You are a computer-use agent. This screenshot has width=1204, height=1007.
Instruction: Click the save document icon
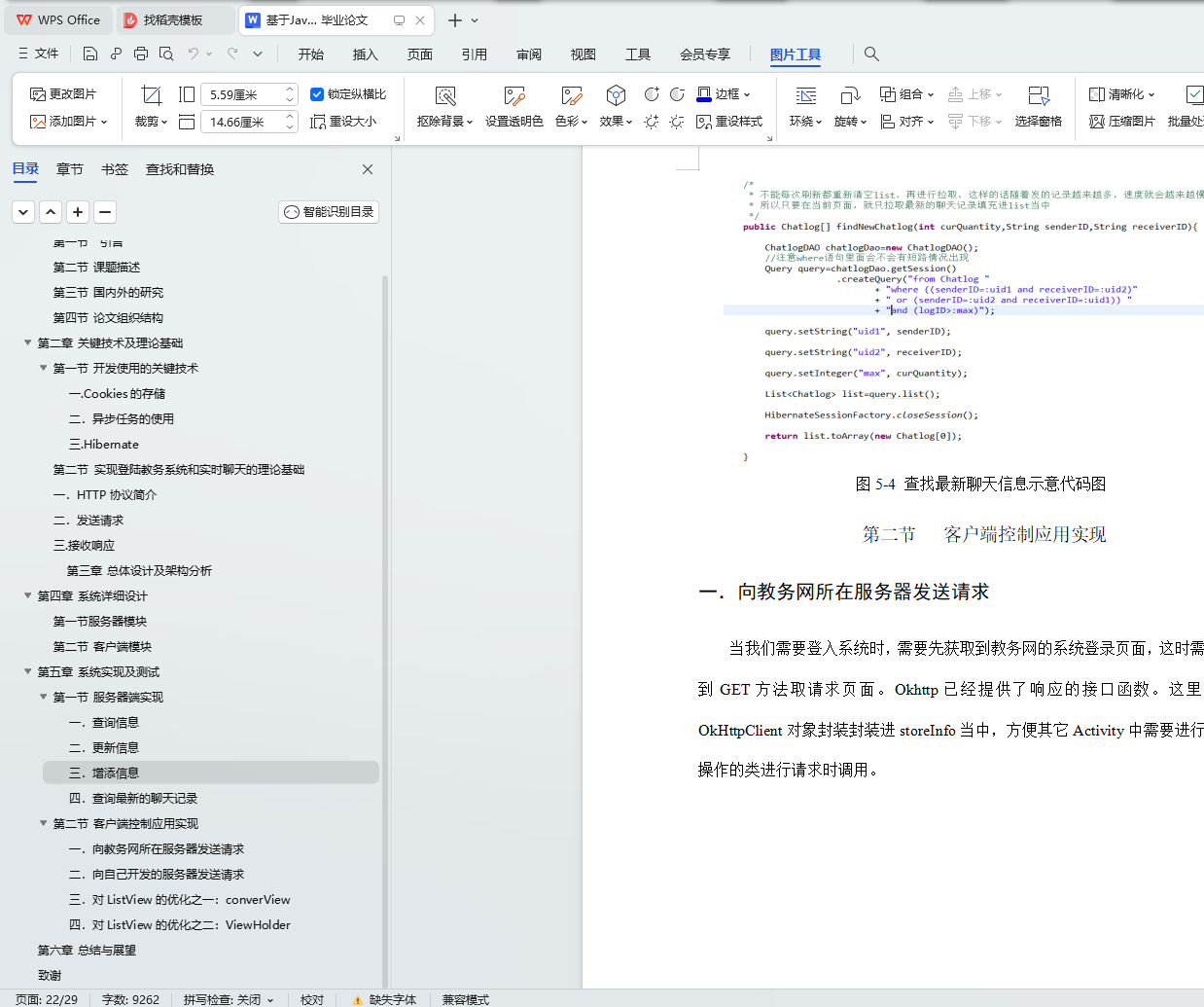coord(89,54)
